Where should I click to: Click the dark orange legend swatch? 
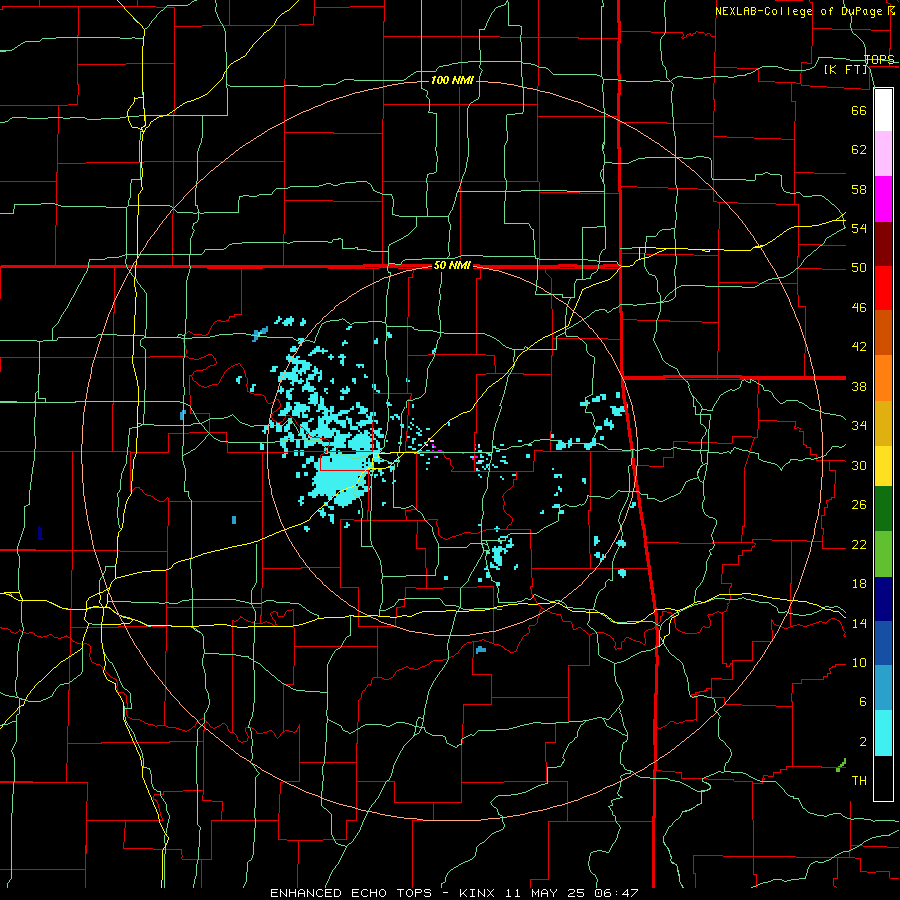883,332
